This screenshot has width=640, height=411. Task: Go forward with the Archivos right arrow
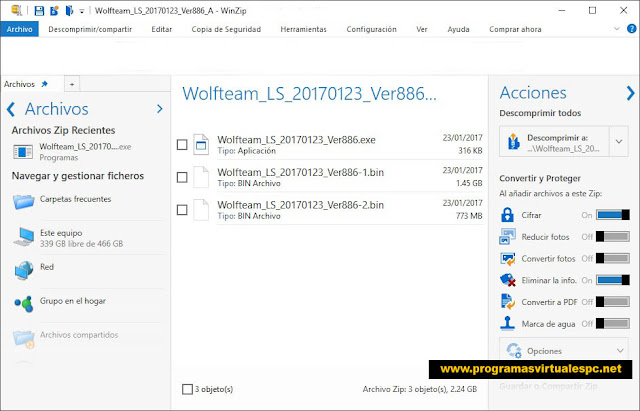tap(160, 109)
